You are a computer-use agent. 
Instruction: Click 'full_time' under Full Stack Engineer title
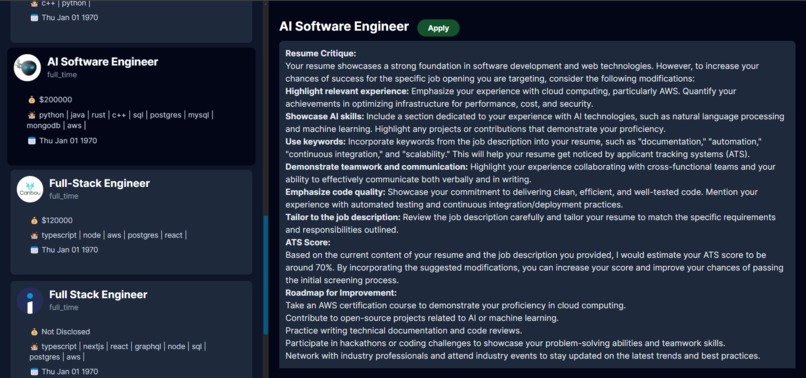(64, 307)
